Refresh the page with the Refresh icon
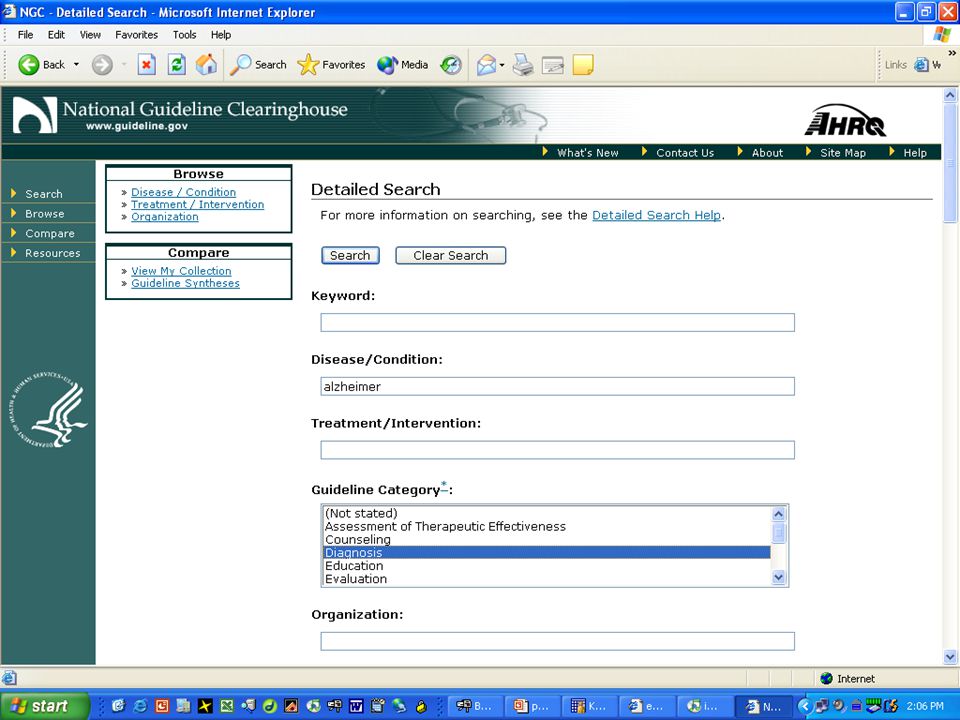This screenshot has height=720, width=960. (x=177, y=64)
